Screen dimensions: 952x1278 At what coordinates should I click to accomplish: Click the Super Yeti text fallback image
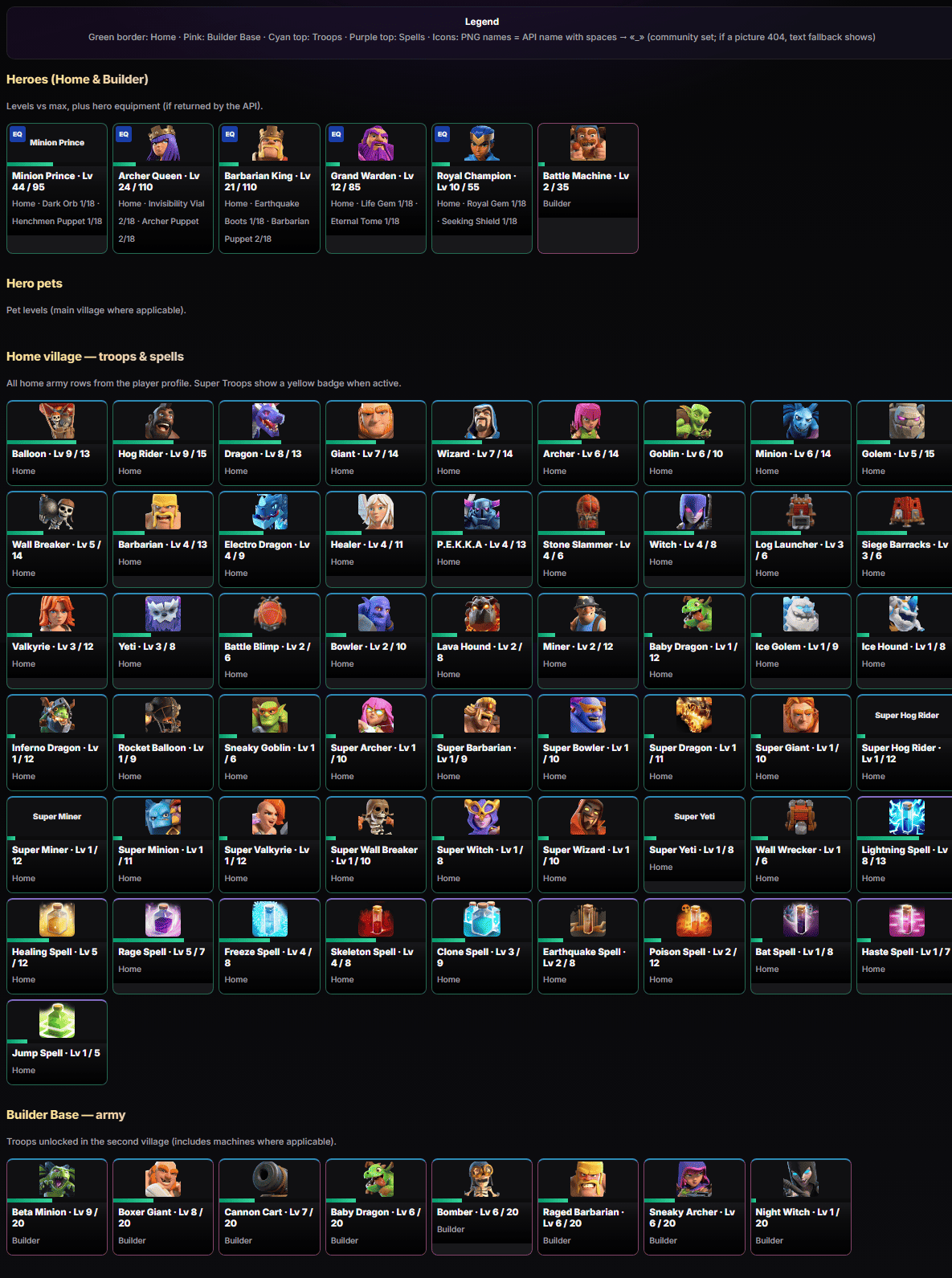694,817
